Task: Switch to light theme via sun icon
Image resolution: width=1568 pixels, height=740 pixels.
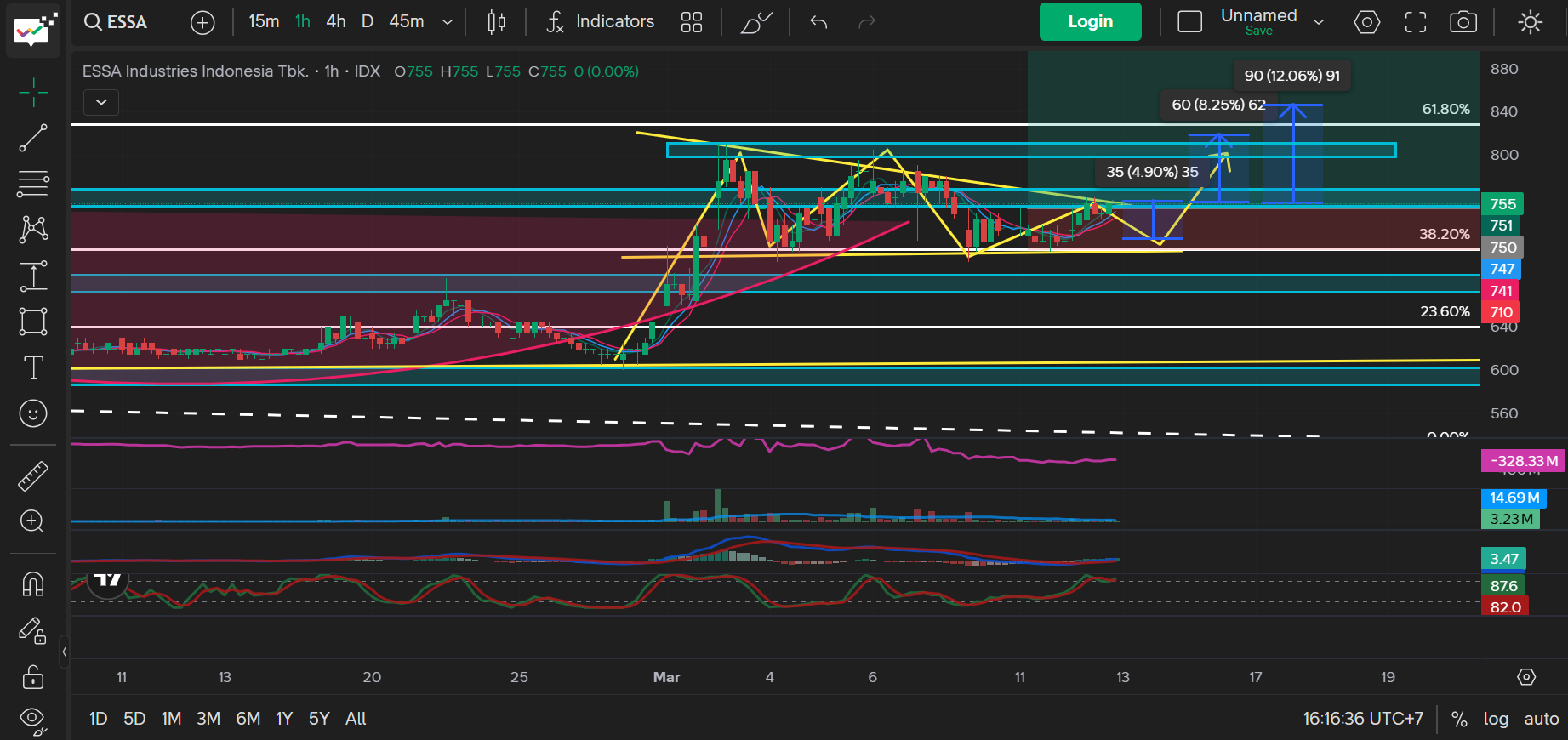Action: coord(1530,22)
